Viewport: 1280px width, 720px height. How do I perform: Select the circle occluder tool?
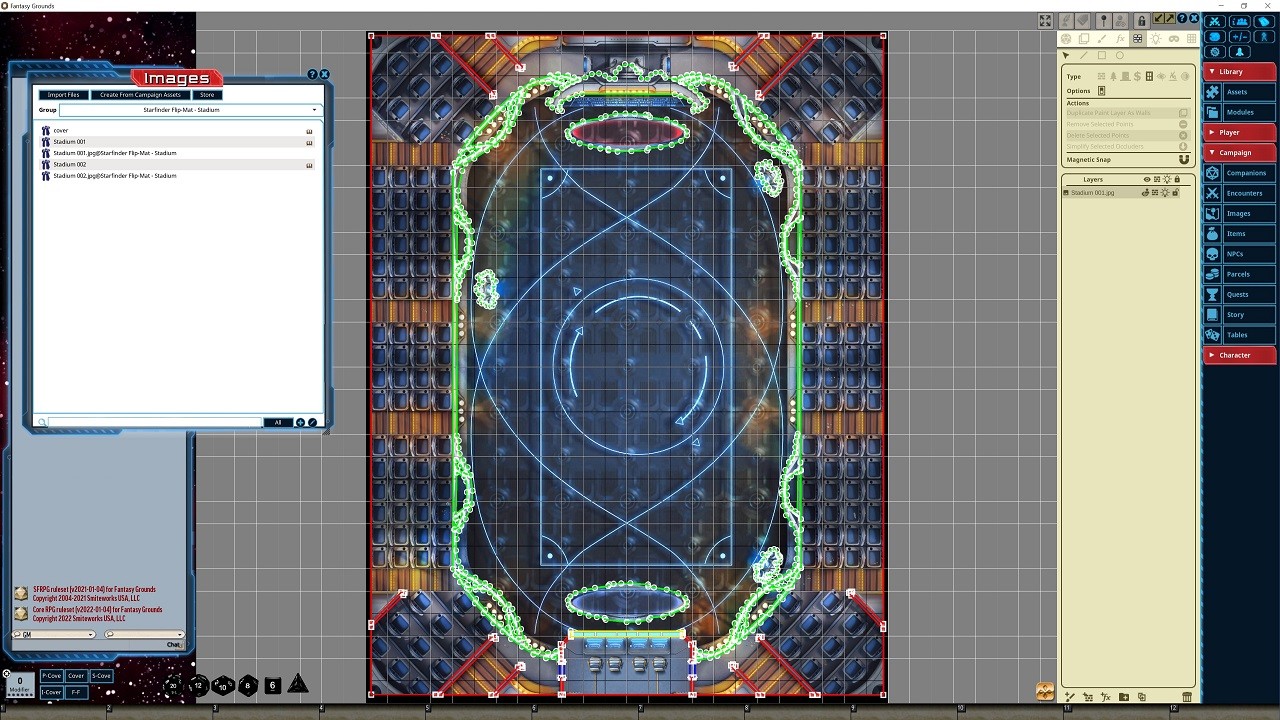tap(1120, 55)
